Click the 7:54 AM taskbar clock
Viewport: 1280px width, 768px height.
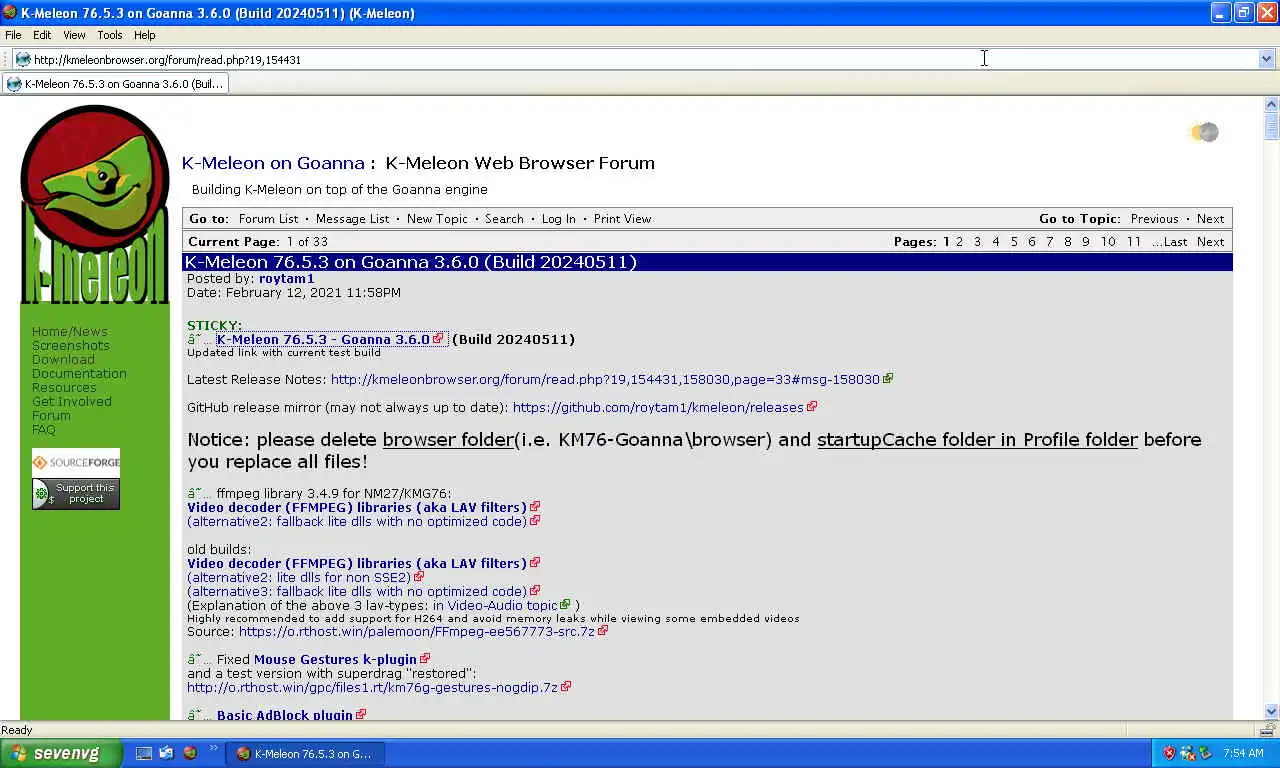(x=1243, y=753)
